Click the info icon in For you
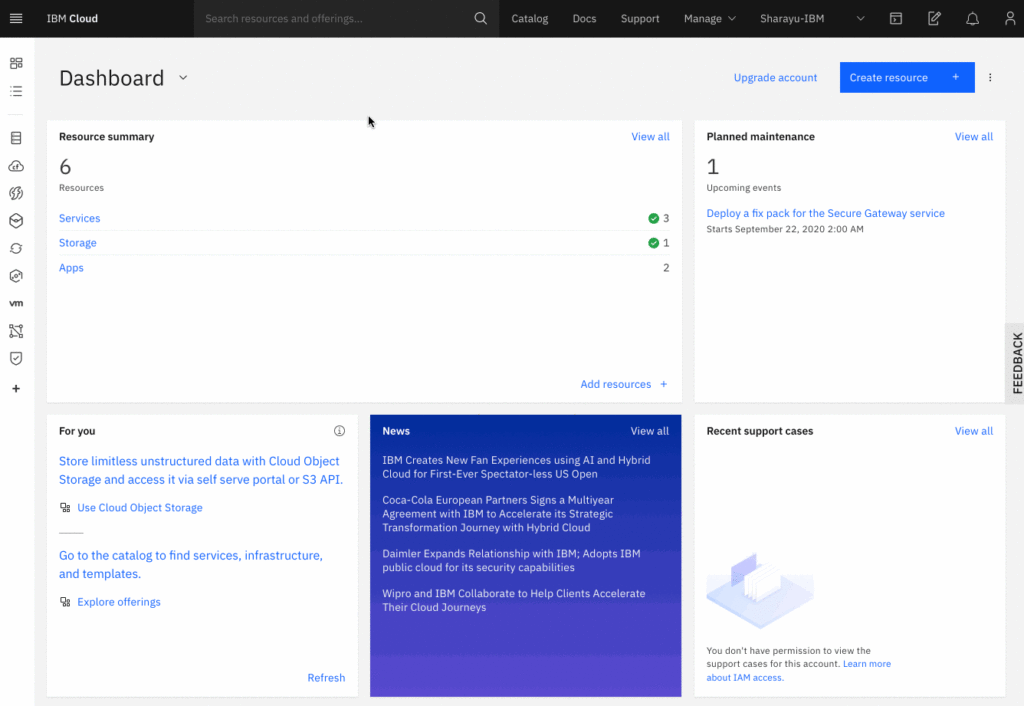Screen dimensions: 1024x706 (340, 431)
